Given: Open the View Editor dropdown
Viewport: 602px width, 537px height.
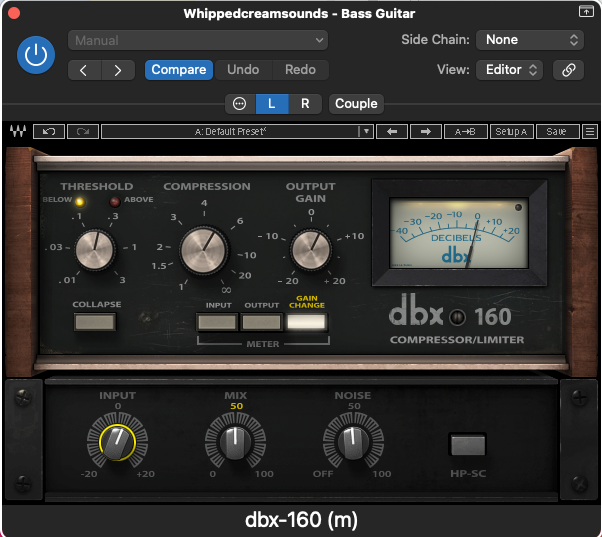Looking at the screenshot, I should (509, 70).
